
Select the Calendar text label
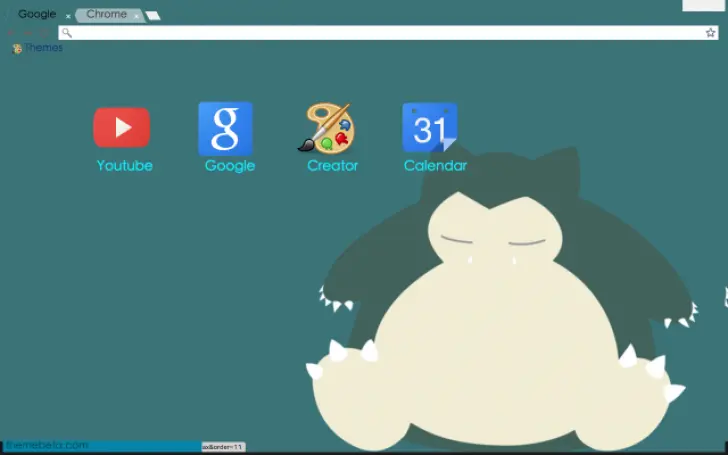pos(435,166)
